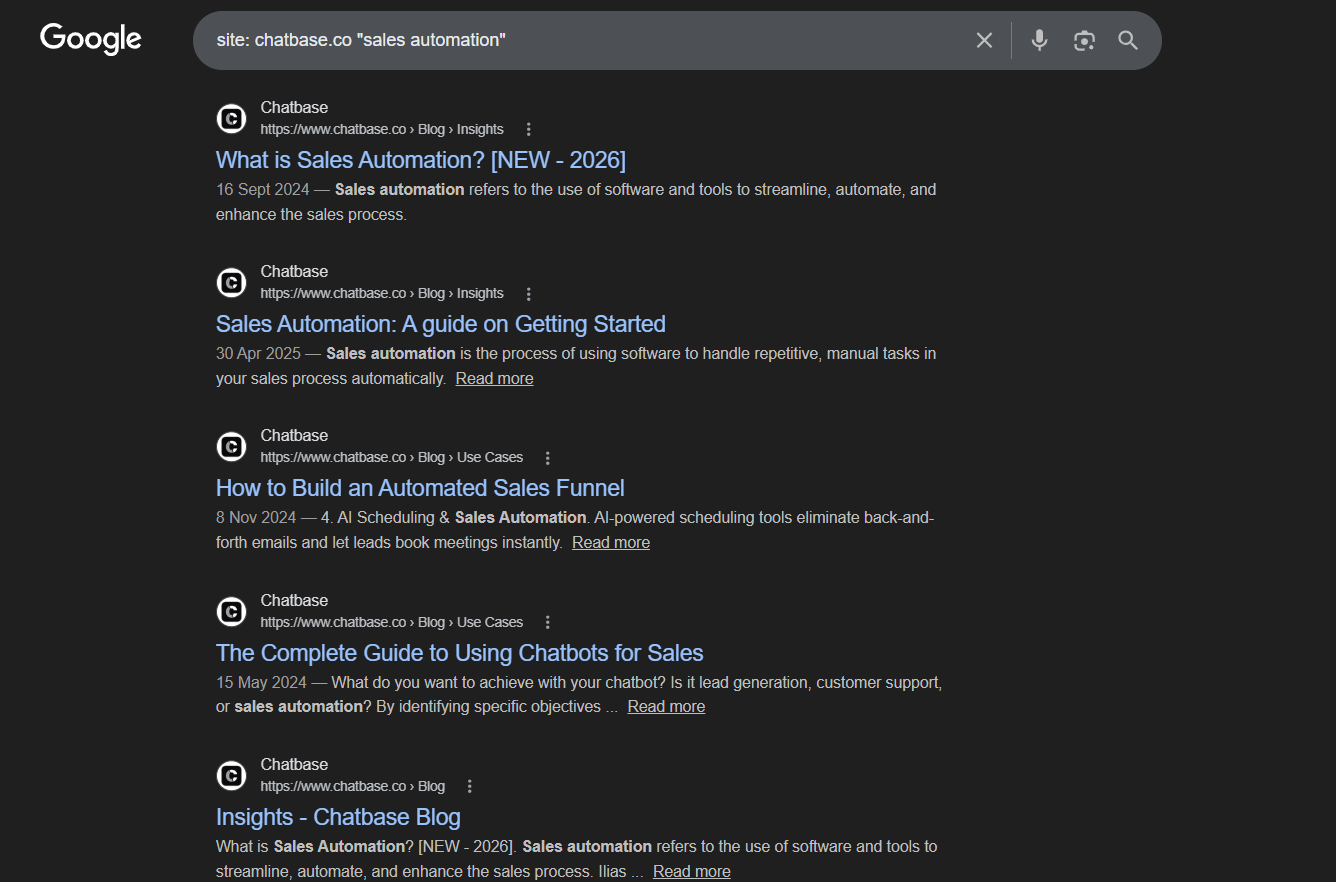Open three-dot menu for Insights Blog result
Image resolution: width=1336 pixels, height=882 pixels.
pyautogui.click(x=470, y=786)
